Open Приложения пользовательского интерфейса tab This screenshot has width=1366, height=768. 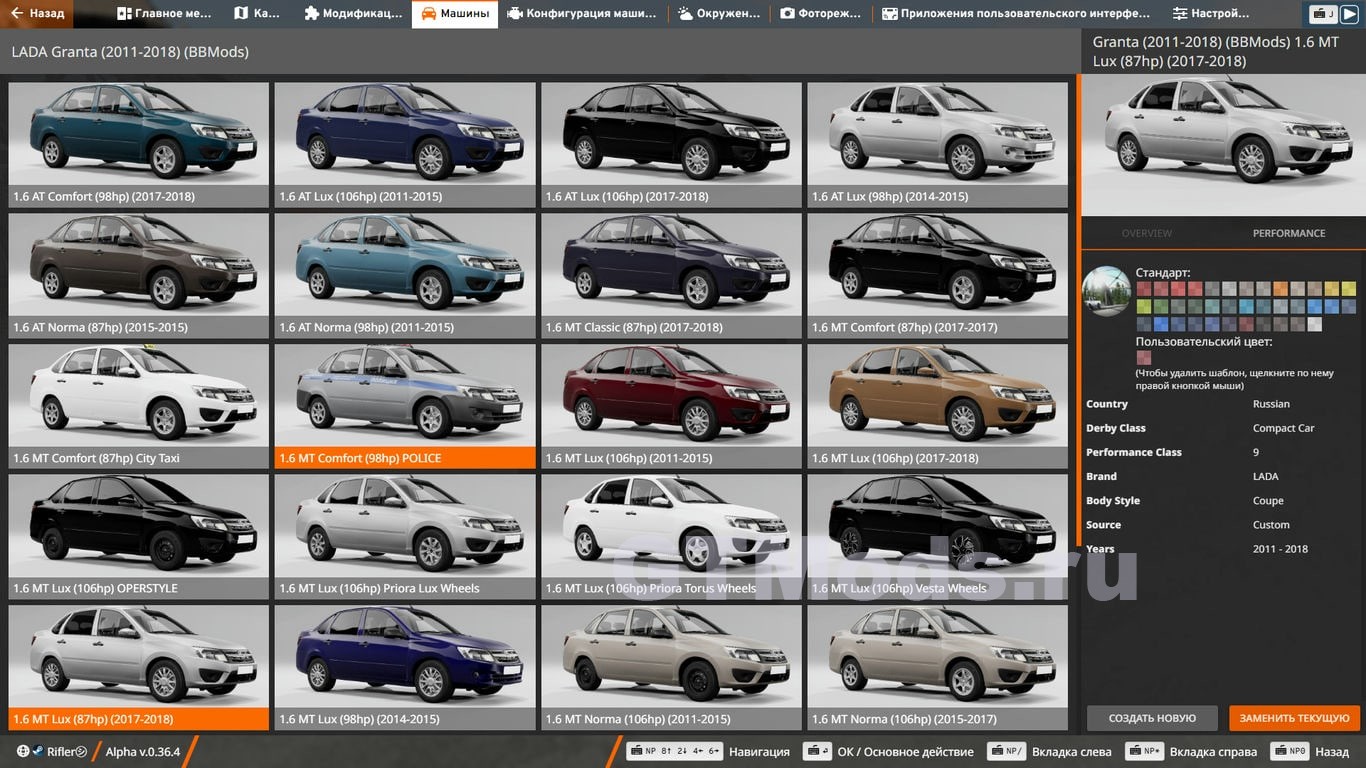coord(1016,14)
